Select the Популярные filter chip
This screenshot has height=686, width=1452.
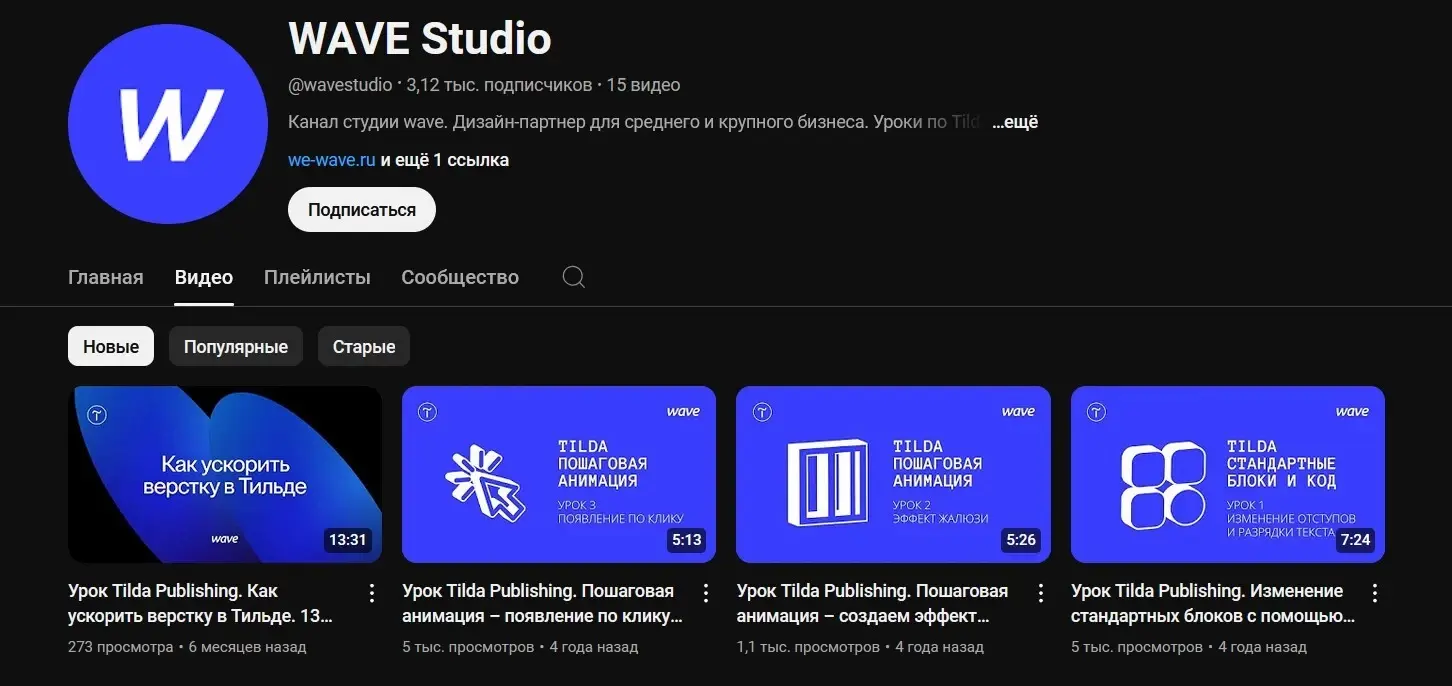click(x=236, y=346)
